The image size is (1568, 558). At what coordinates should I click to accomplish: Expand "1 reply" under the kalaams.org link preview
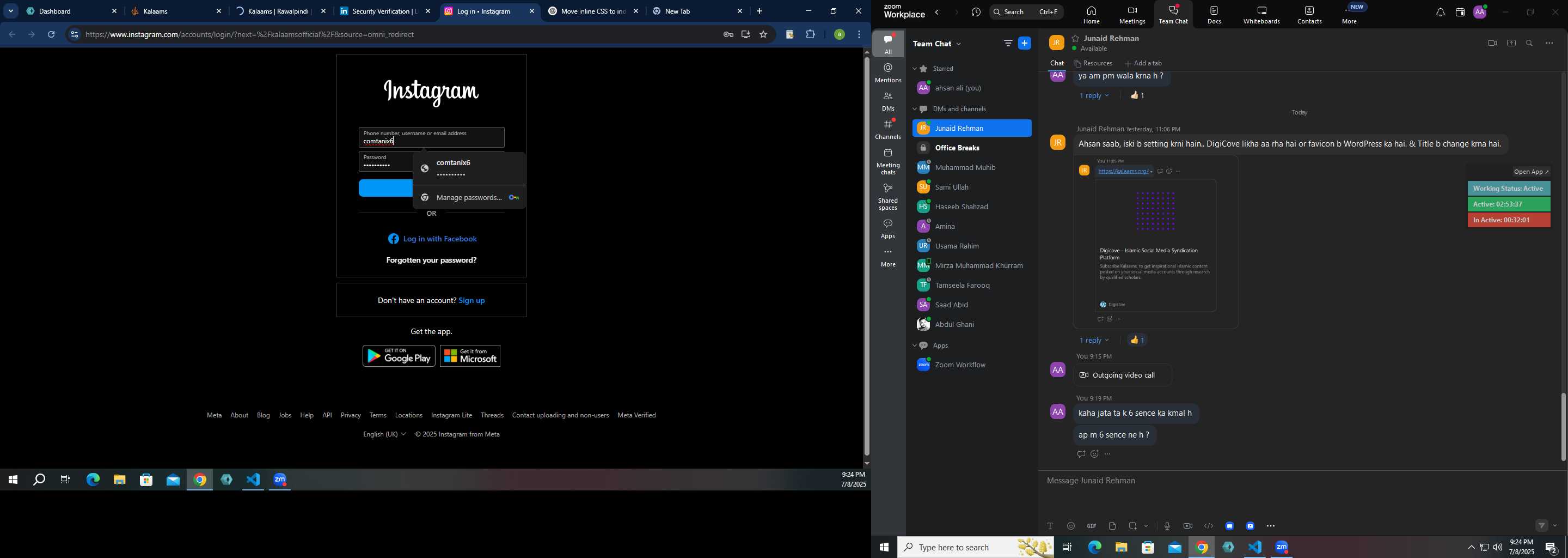click(1094, 340)
